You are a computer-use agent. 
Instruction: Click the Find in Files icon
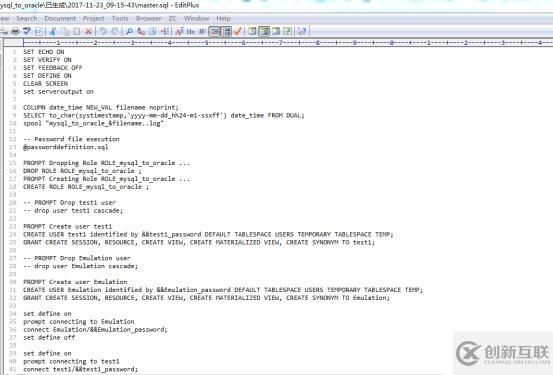[153, 31]
